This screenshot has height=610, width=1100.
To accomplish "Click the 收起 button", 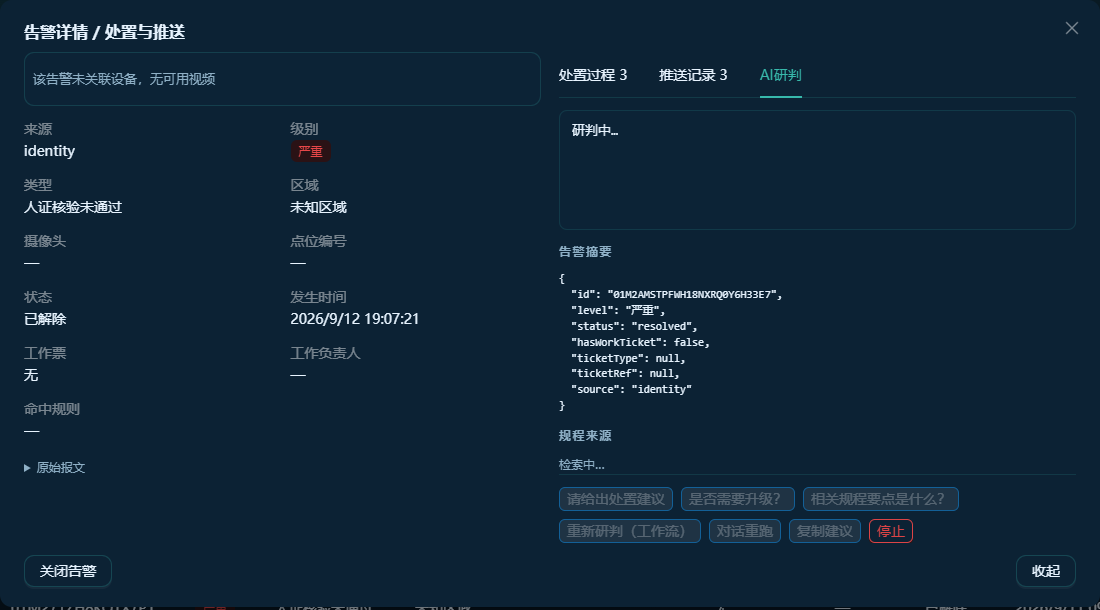I will tap(1045, 571).
